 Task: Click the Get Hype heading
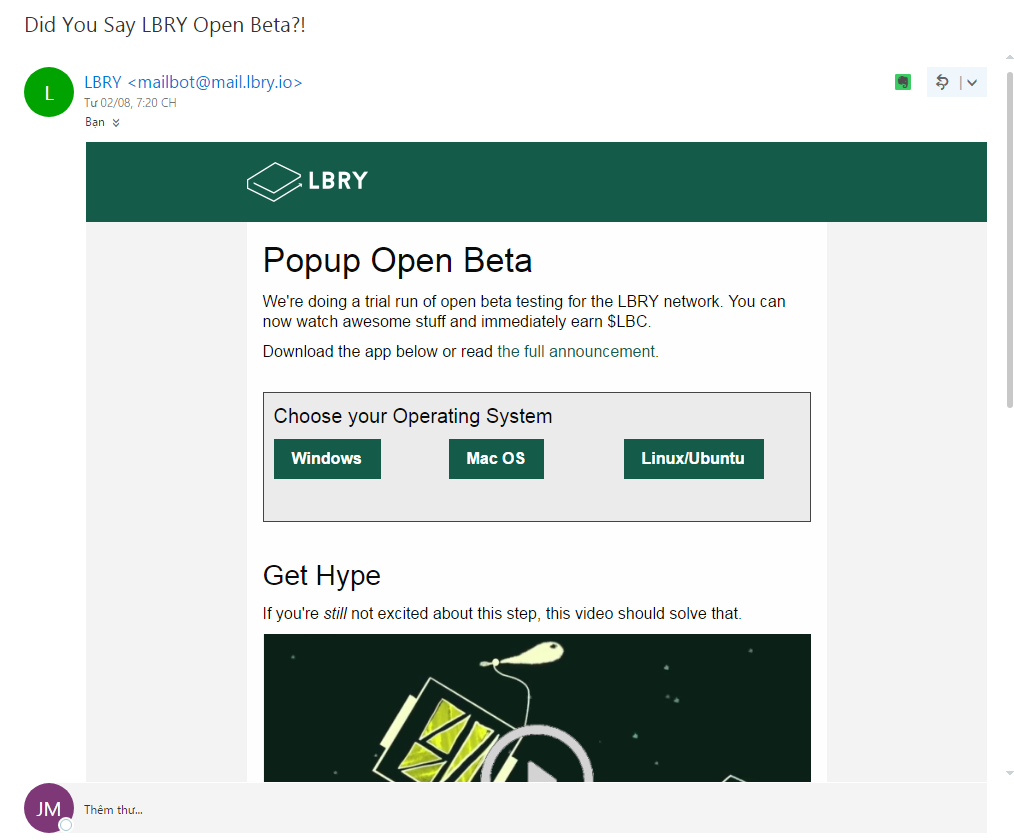coord(321,576)
